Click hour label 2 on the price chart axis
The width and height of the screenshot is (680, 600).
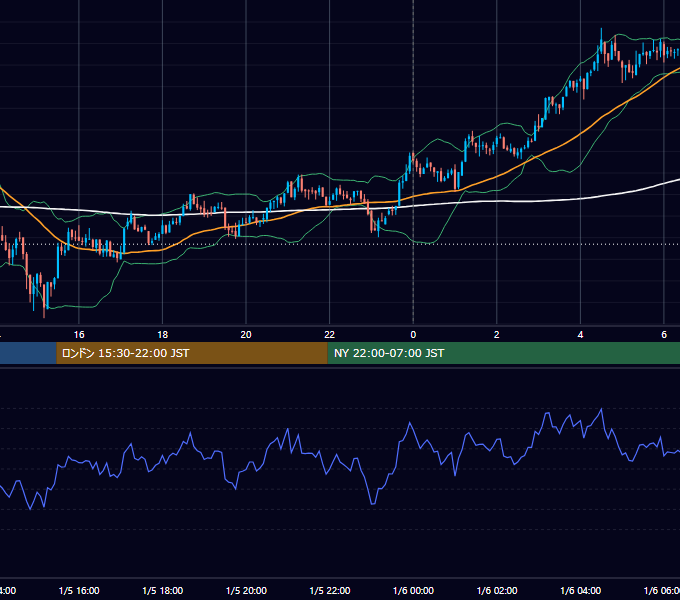coord(497,335)
